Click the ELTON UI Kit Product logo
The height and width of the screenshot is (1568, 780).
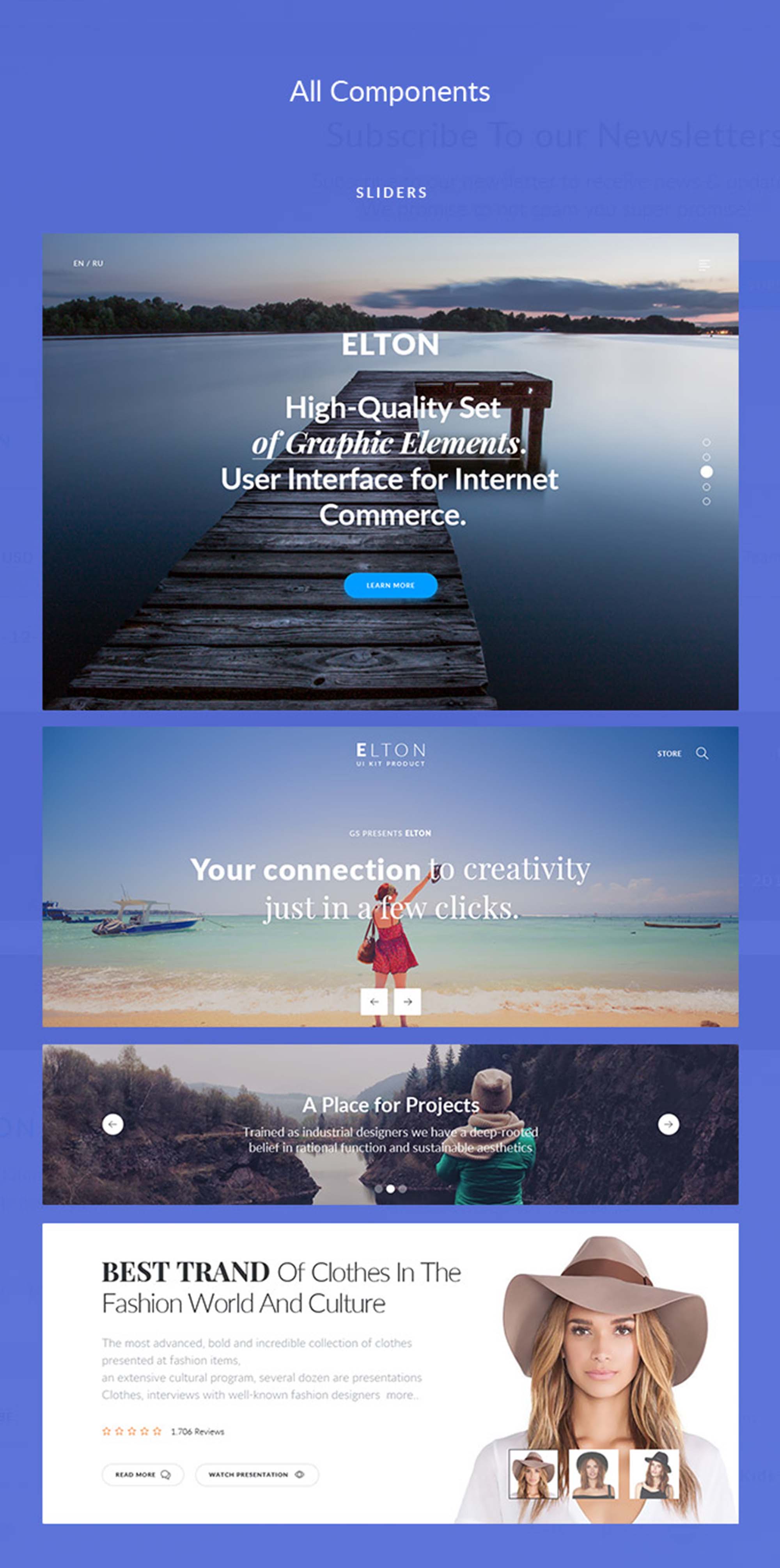click(390, 754)
